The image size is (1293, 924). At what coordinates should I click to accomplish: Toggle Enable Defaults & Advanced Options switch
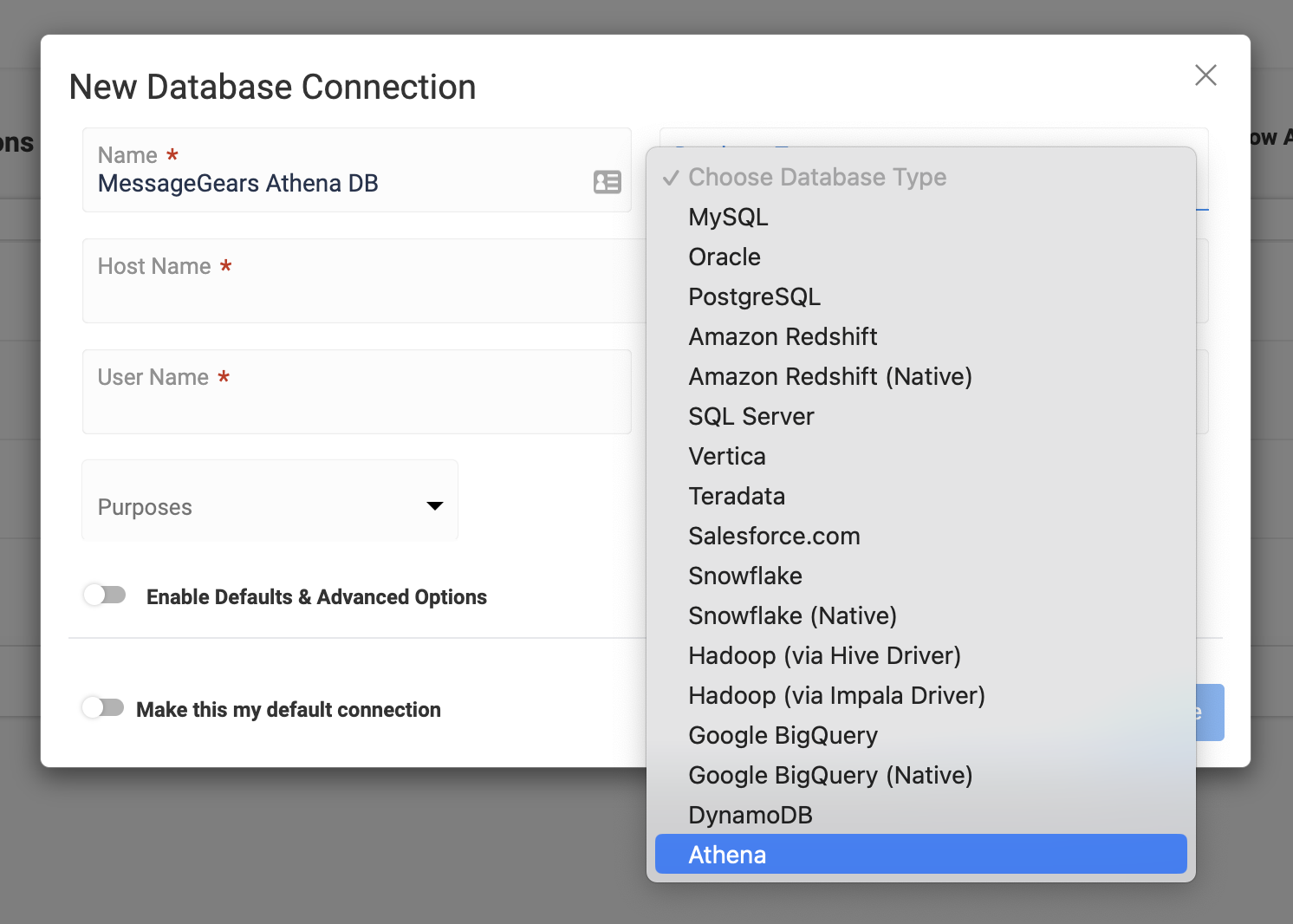[x=105, y=595]
